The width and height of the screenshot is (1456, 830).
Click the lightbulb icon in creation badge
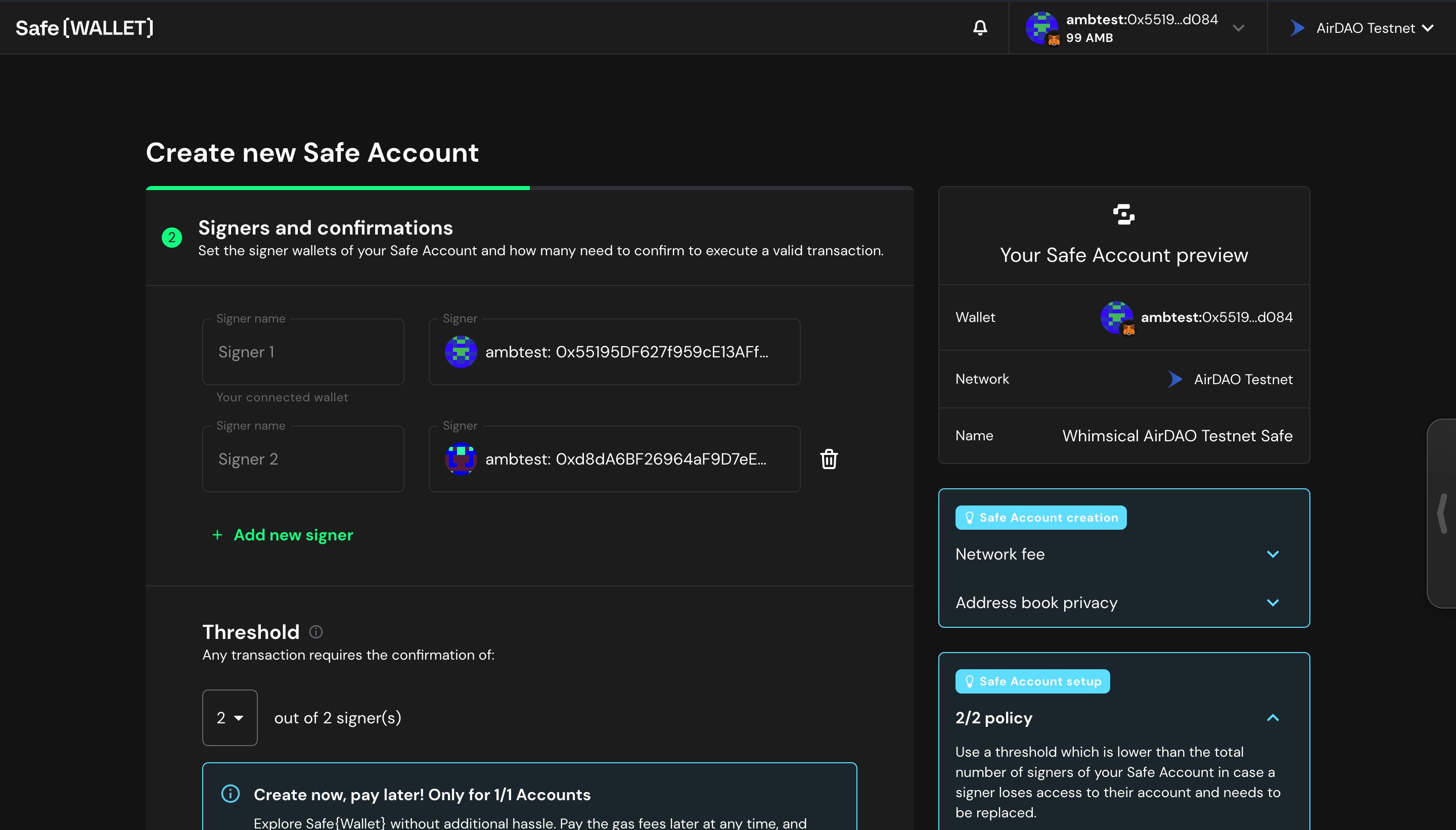969,518
